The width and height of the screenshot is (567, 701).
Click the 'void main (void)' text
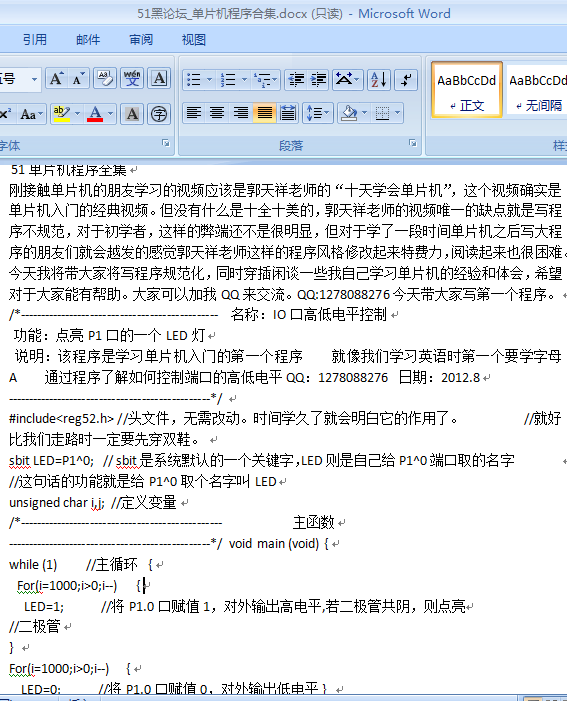tap(274, 544)
